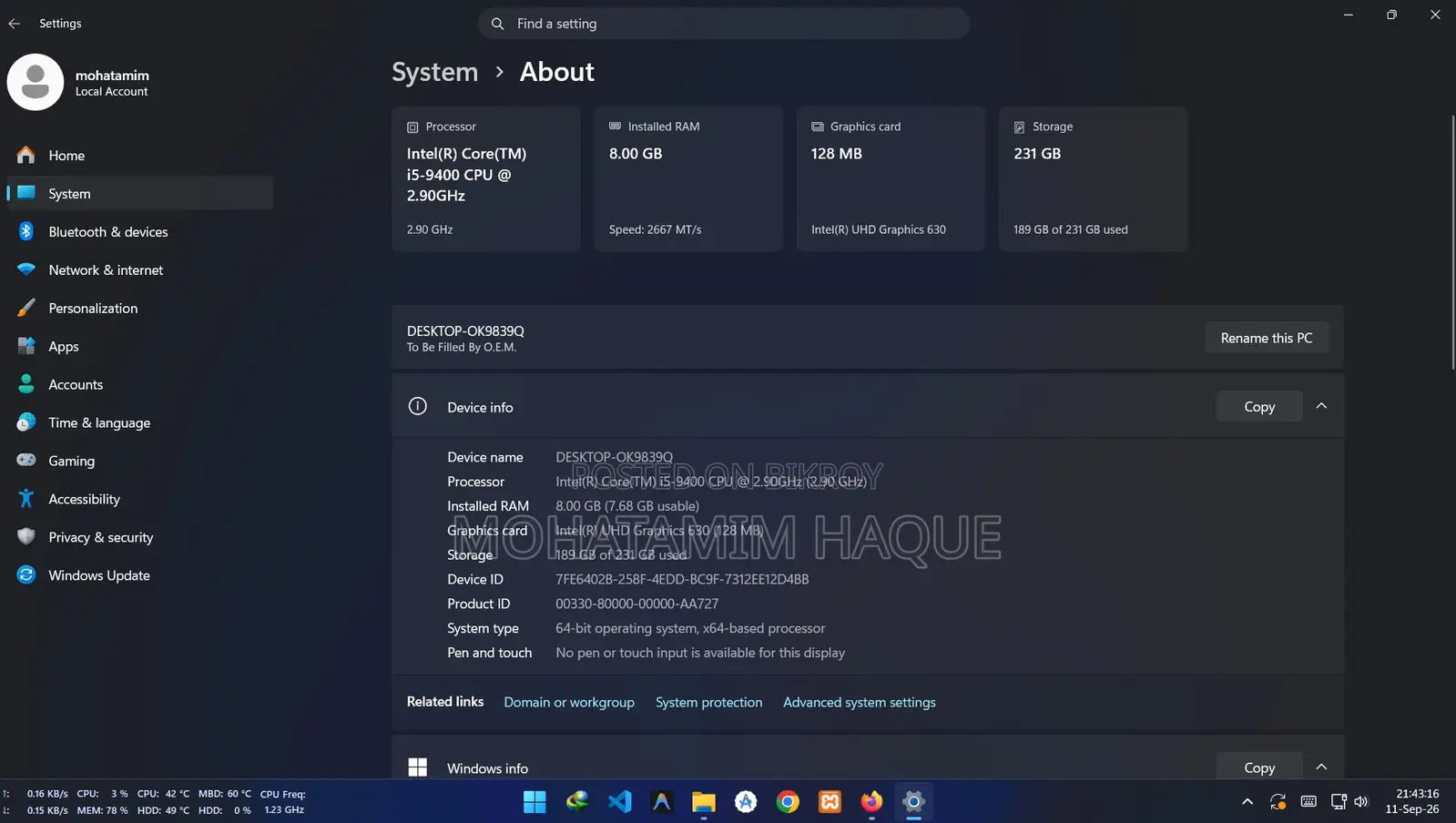This screenshot has height=823, width=1456.
Task: Go to Home in the Settings sidebar
Action: pyautogui.click(x=140, y=156)
